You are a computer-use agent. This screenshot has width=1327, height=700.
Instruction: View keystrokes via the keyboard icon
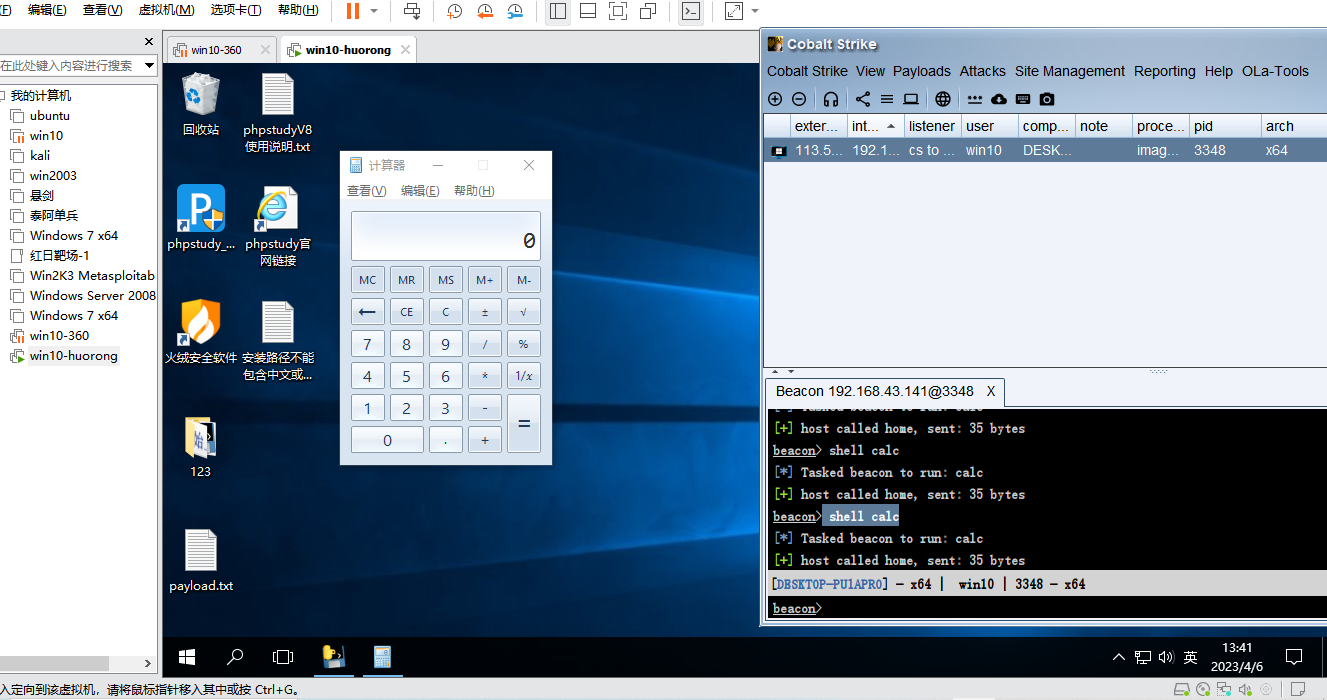point(1023,99)
